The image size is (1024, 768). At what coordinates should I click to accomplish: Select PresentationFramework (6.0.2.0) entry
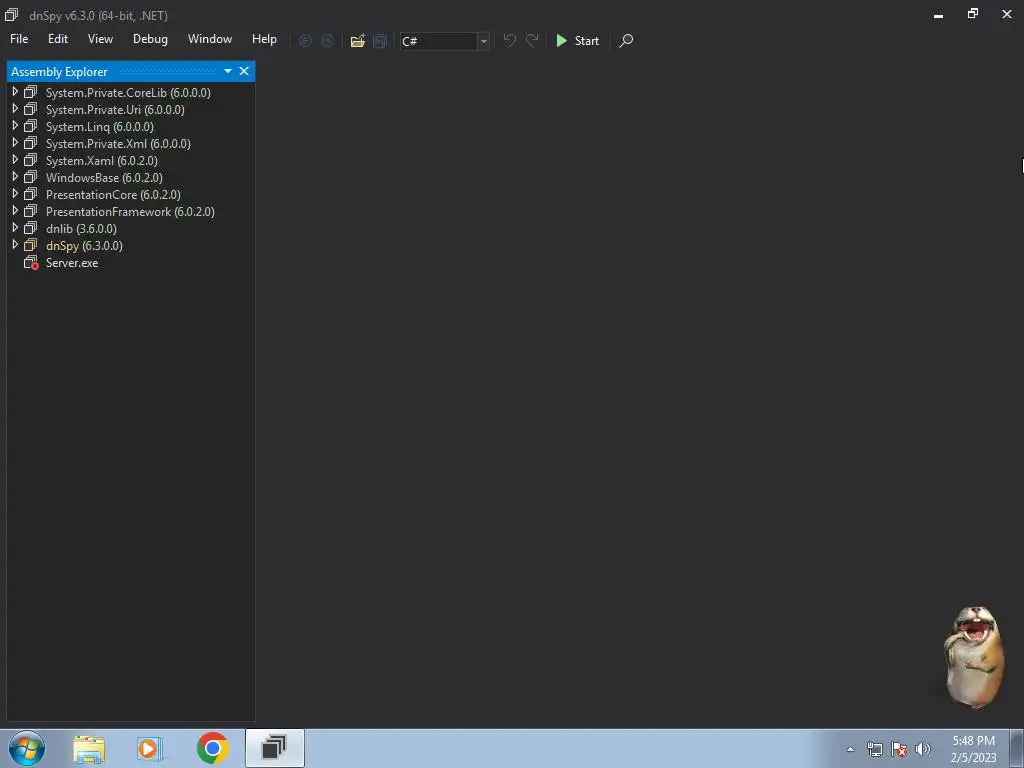click(x=130, y=212)
